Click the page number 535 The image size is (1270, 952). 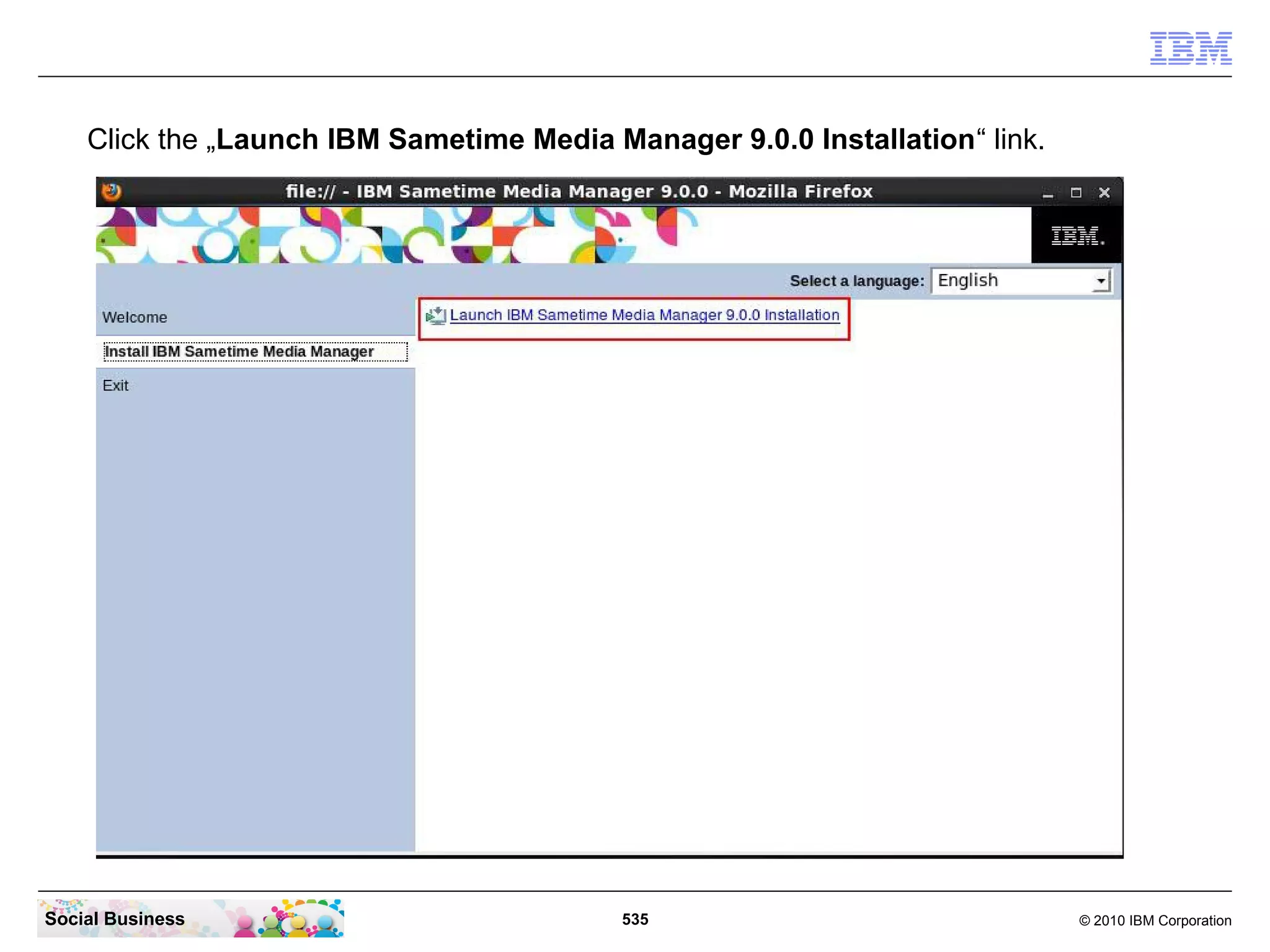pyautogui.click(x=635, y=920)
